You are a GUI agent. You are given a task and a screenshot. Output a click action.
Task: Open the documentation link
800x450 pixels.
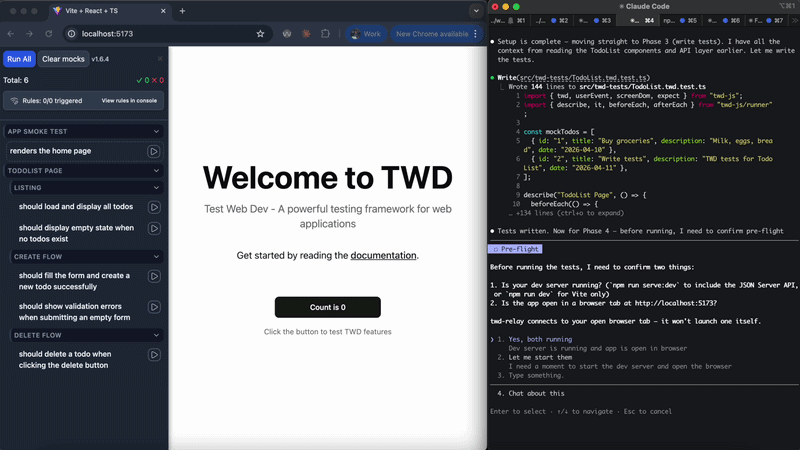[x=383, y=256]
